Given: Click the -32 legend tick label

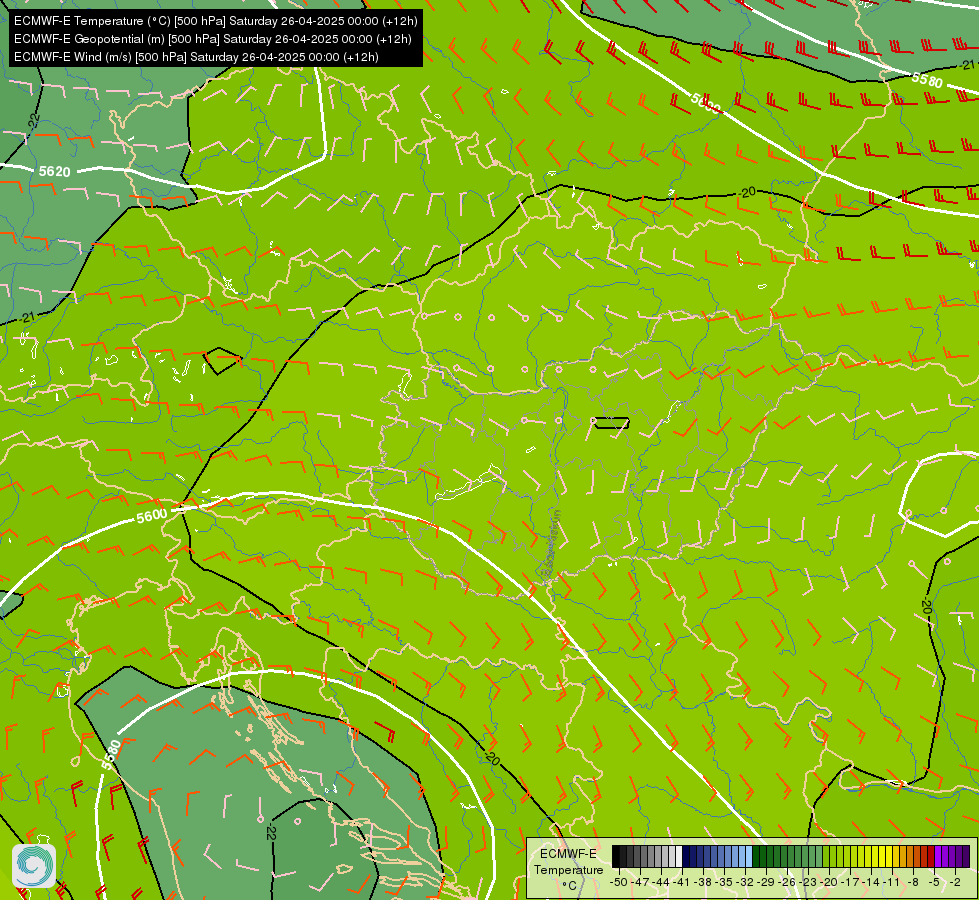Looking at the screenshot, I should pyautogui.click(x=745, y=882).
